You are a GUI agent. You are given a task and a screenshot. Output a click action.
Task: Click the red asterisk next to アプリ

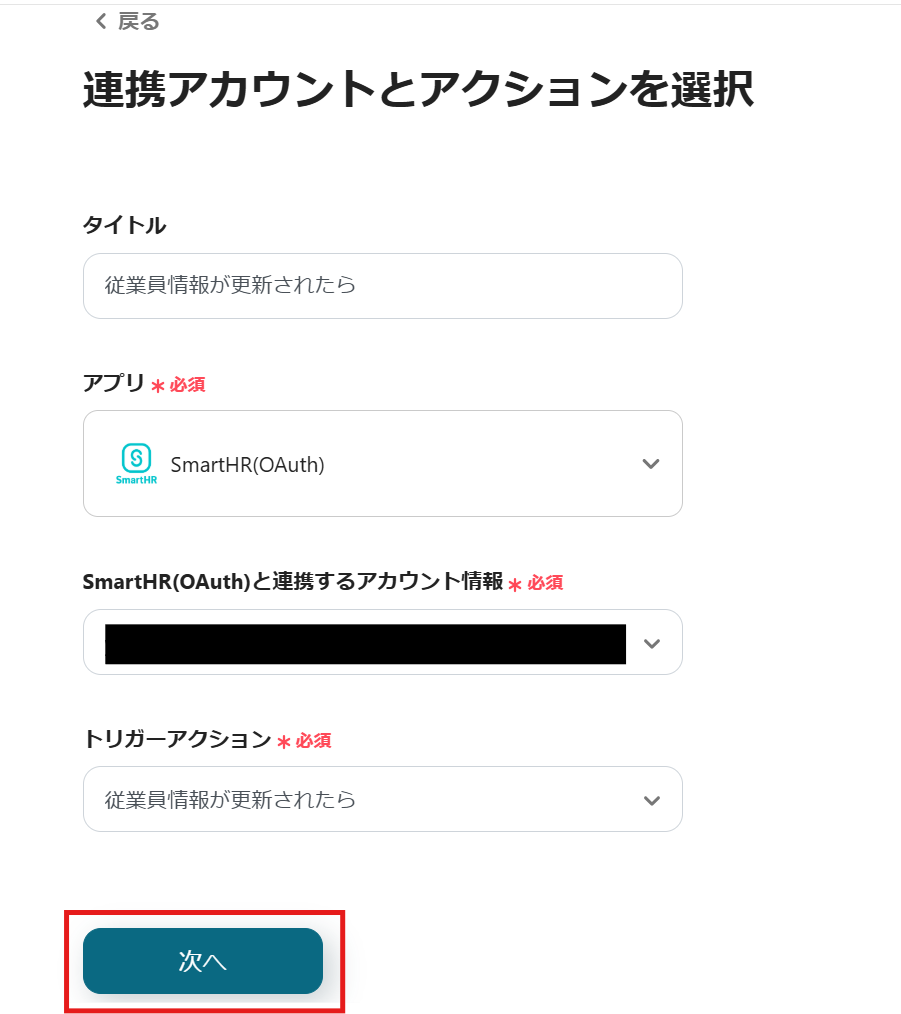[x=158, y=383]
